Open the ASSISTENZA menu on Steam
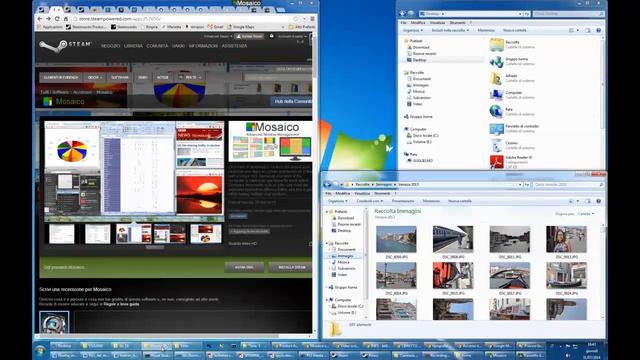This screenshot has height=360, width=640. 234,46
